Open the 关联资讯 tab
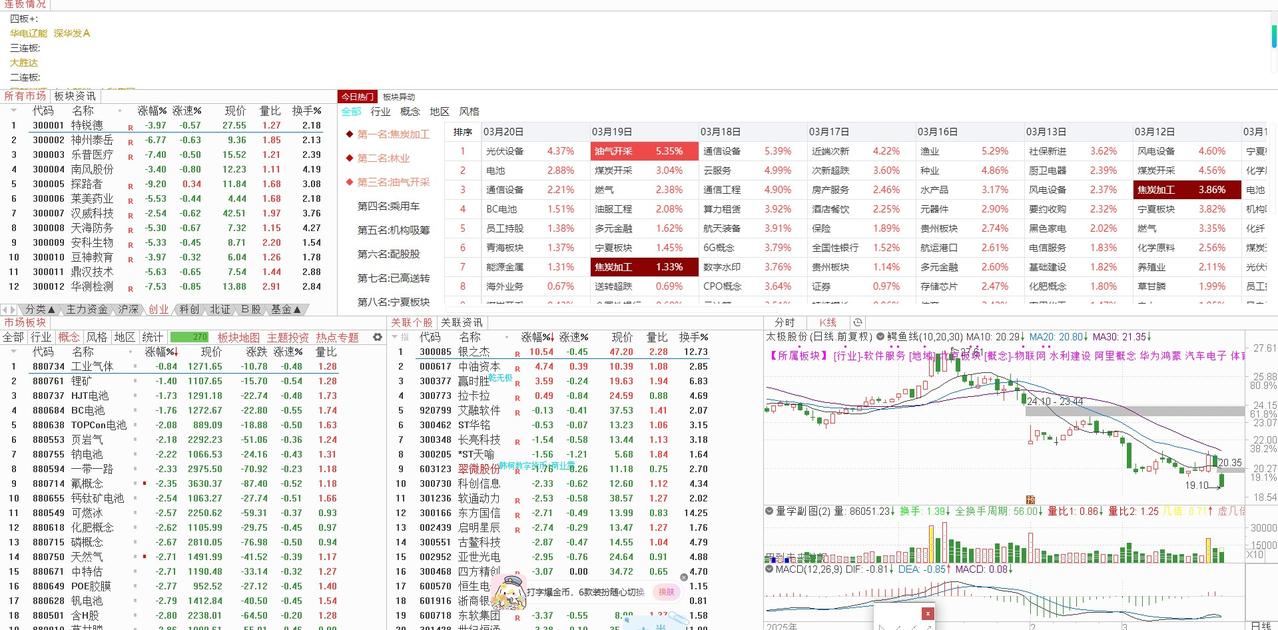This screenshot has height=630, width=1278. (463, 321)
